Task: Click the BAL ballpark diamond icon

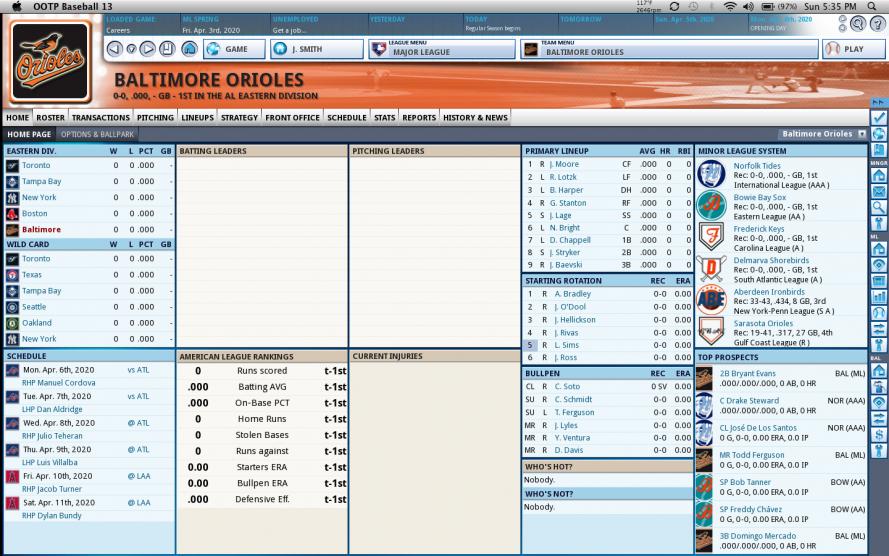Action: (x=879, y=402)
